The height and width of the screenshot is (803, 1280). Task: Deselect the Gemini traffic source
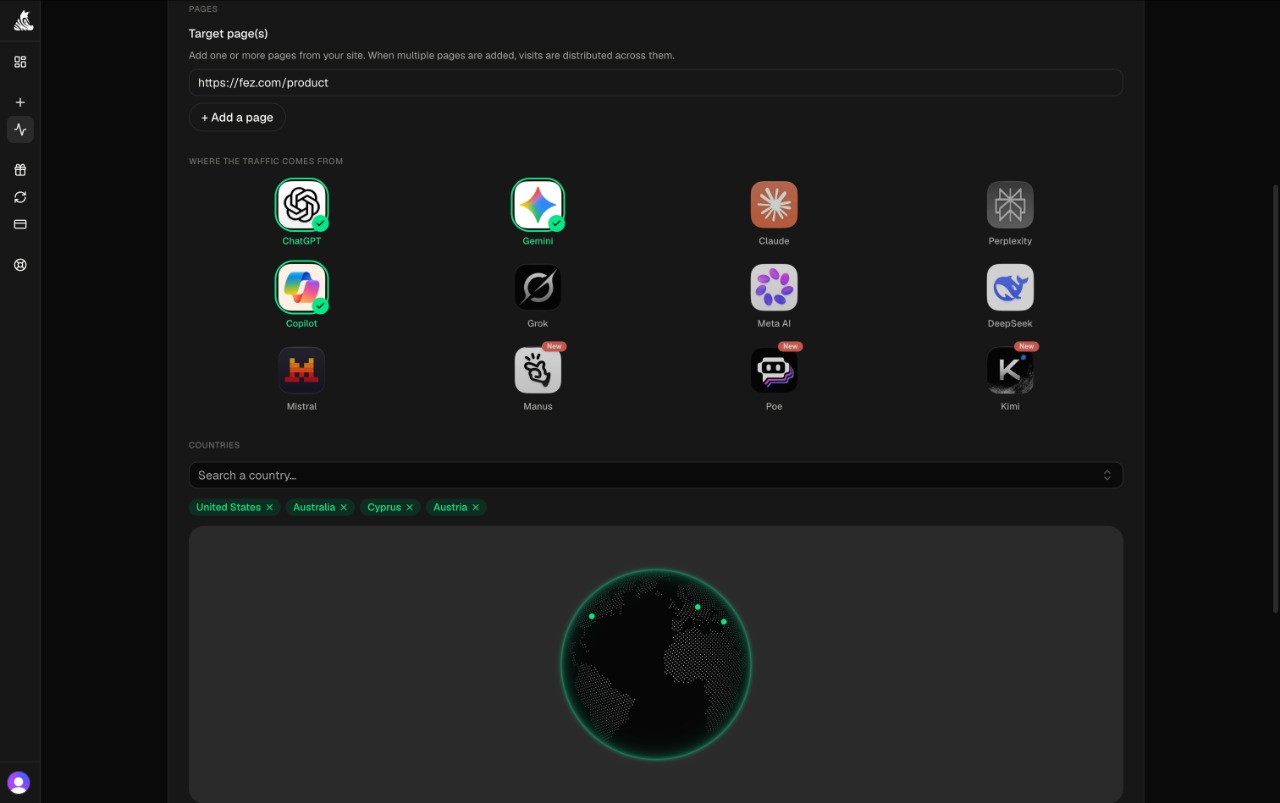pyautogui.click(x=538, y=205)
